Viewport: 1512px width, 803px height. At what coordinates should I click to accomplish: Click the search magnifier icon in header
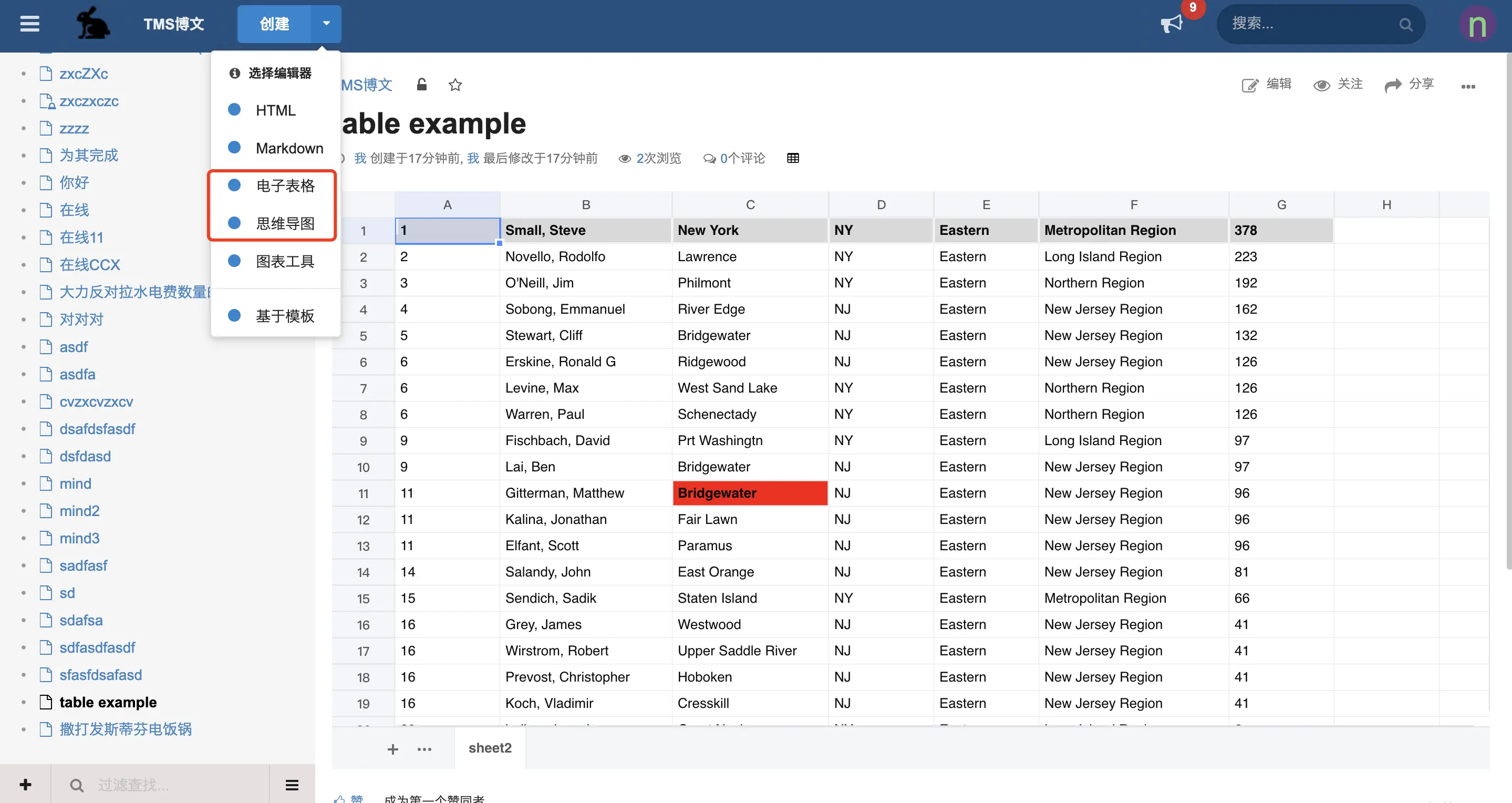pos(1405,24)
